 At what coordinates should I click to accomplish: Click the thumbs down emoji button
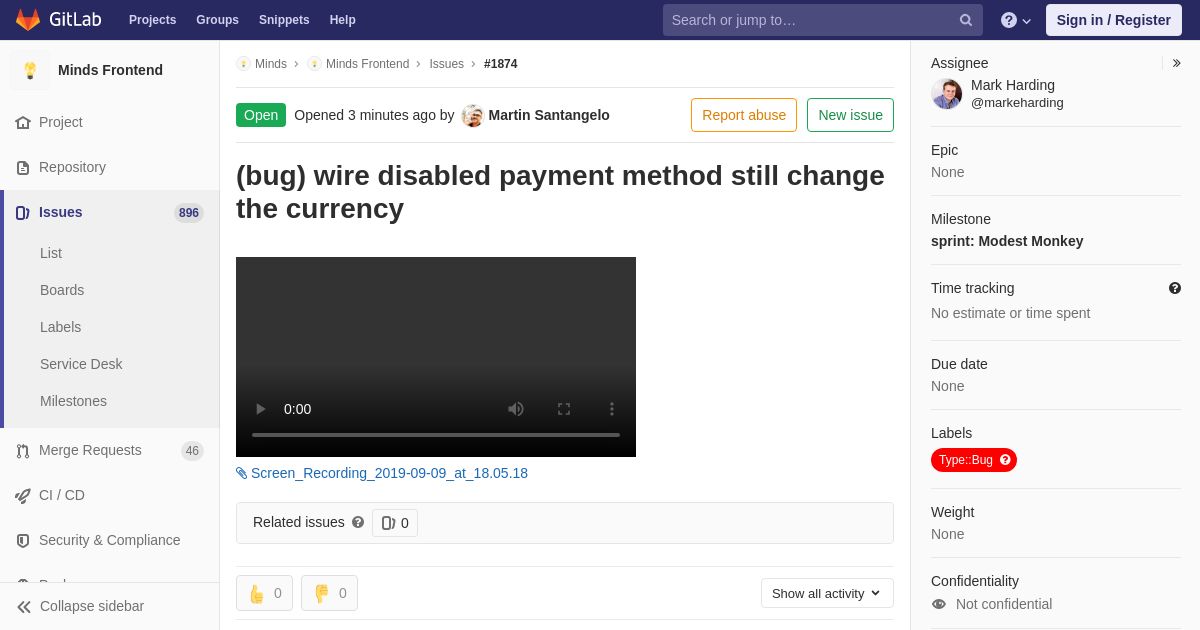pyautogui.click(x=329, y=593)
